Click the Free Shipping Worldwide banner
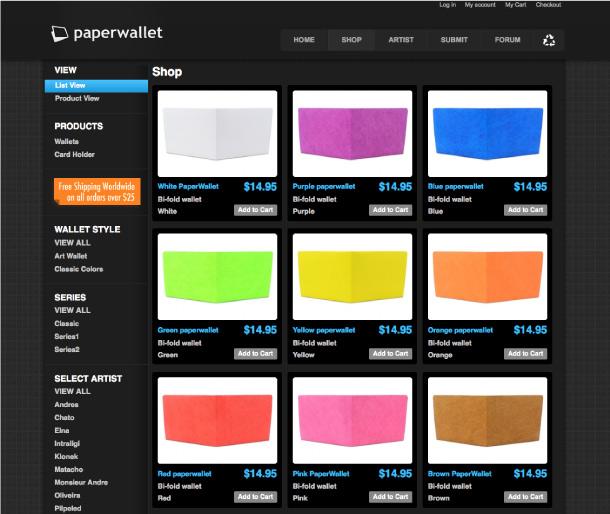610x514 pixels. point(97,191)
